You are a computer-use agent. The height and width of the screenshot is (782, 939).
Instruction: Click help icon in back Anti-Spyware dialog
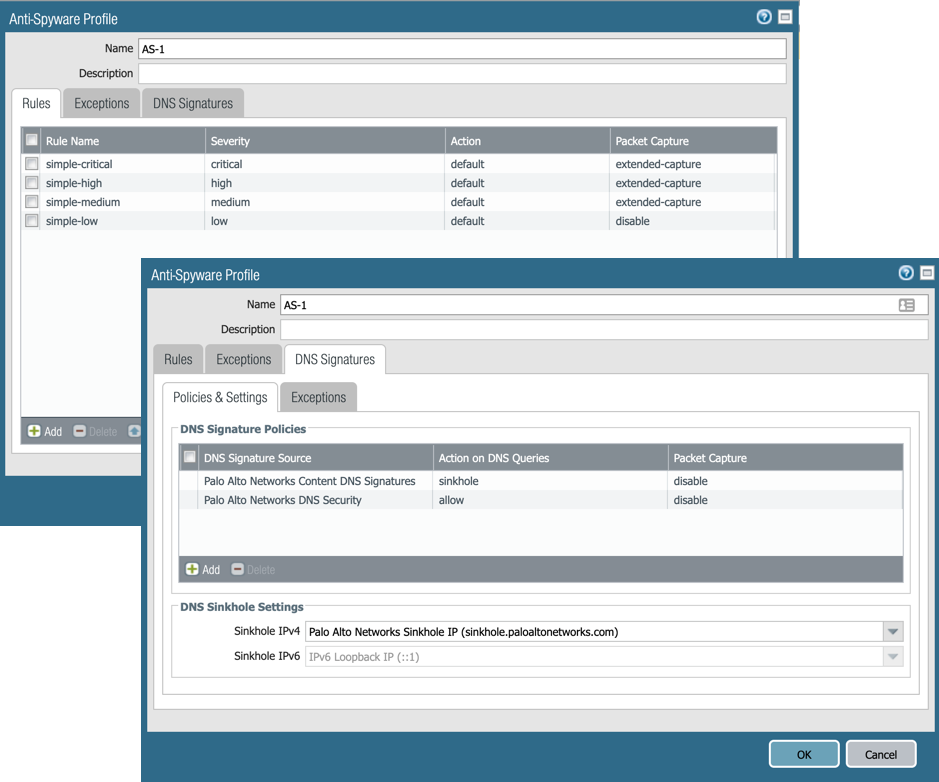click(x=764, y=17)
